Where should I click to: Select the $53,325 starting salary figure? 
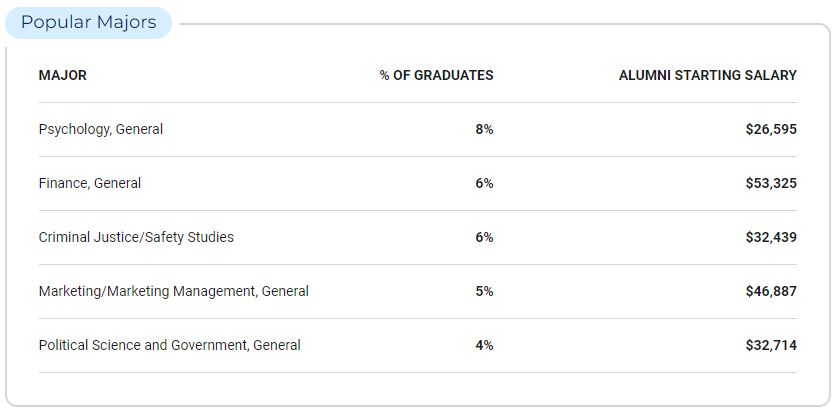[x=771, y=183]
